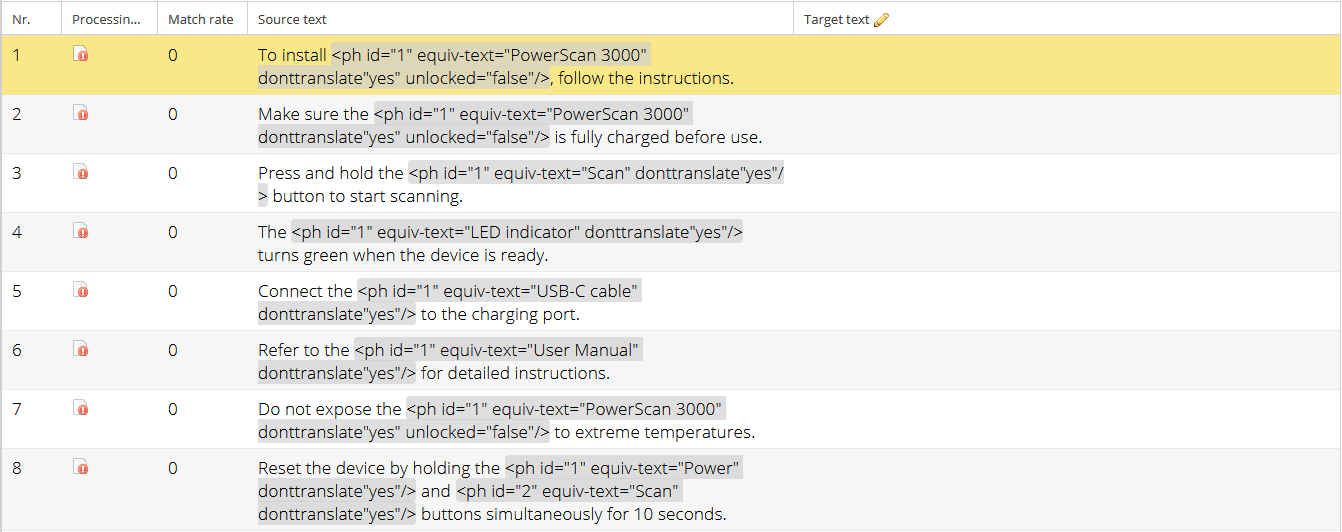Edit the target text cell of row 1
Viewport: 1342px width, 532px height.
pyautogui.click(x=1065, y=66)
